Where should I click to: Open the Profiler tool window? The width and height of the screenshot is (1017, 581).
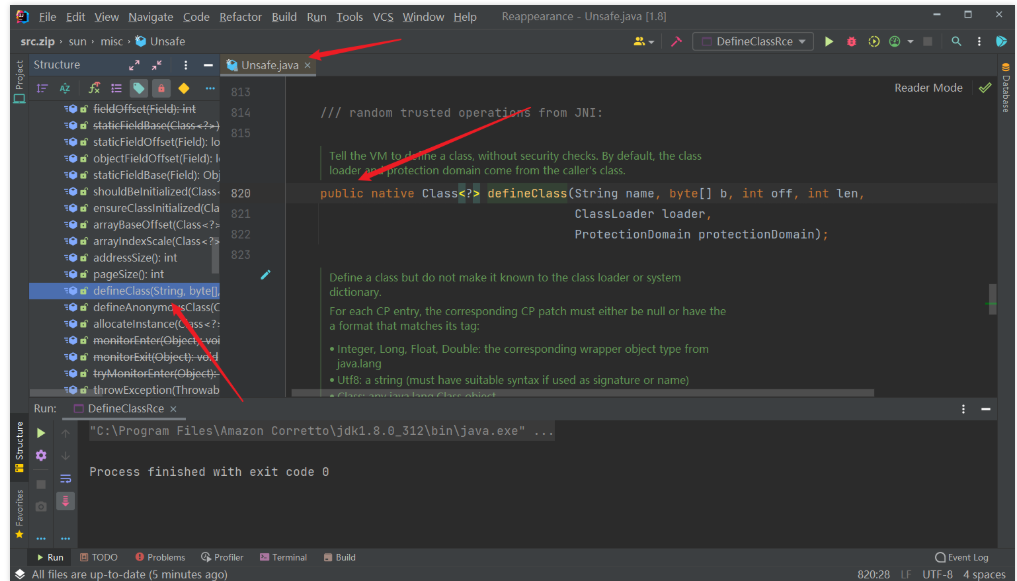click(222, 557)
